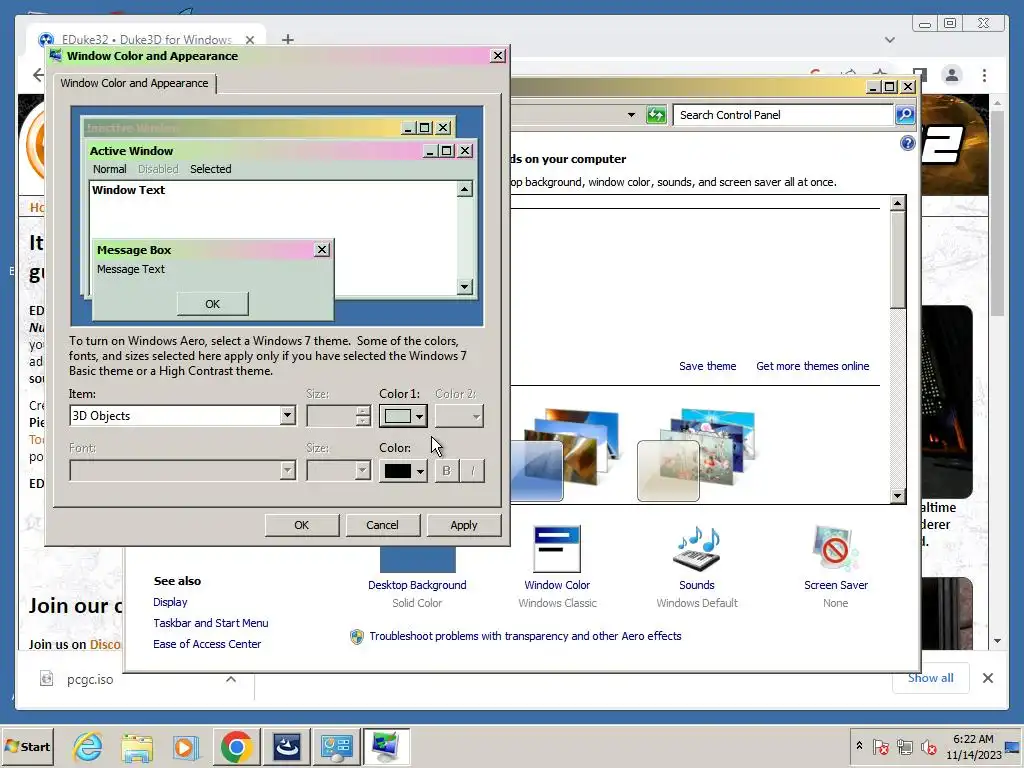
Task: Click the pcgc.iso download file icon
Action: (46, 679)
